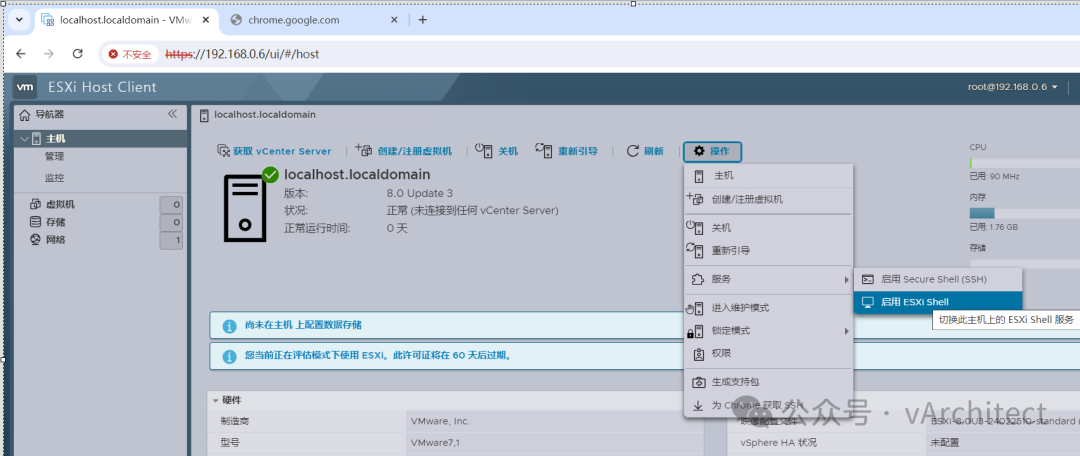Image resolution: width=1080 pixels, height=456 pixels.
Task: Choose 权限 from the actions menu
Action: [x=768, y=353]
